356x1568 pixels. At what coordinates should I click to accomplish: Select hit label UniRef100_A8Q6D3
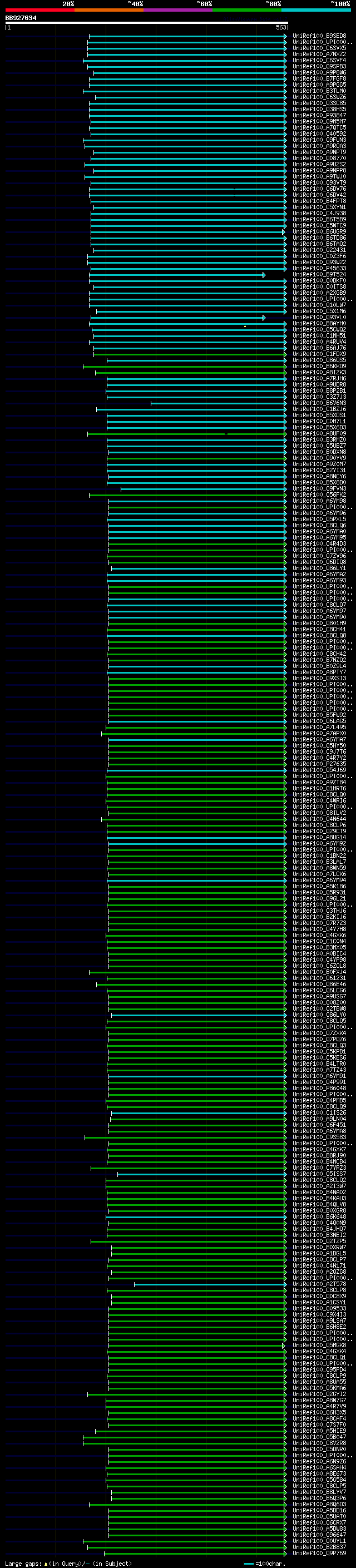coord(319,1504)
